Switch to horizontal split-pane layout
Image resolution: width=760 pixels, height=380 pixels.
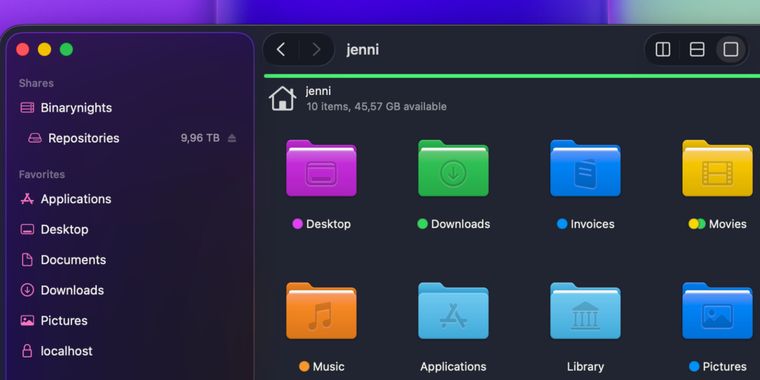pyautogui.click(x=697, y=49)
